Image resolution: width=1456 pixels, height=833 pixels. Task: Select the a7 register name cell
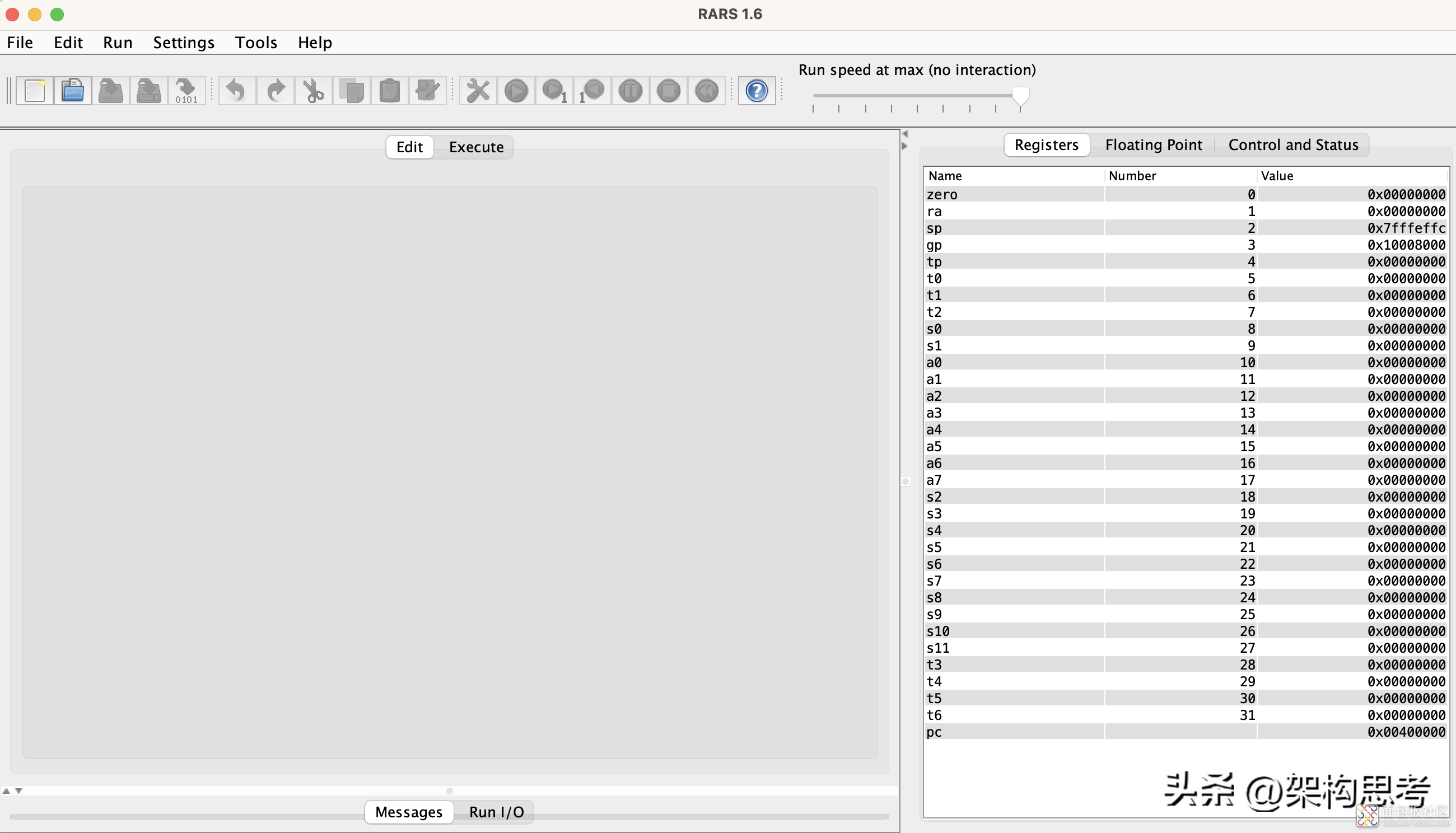(x=1014, y=480)
